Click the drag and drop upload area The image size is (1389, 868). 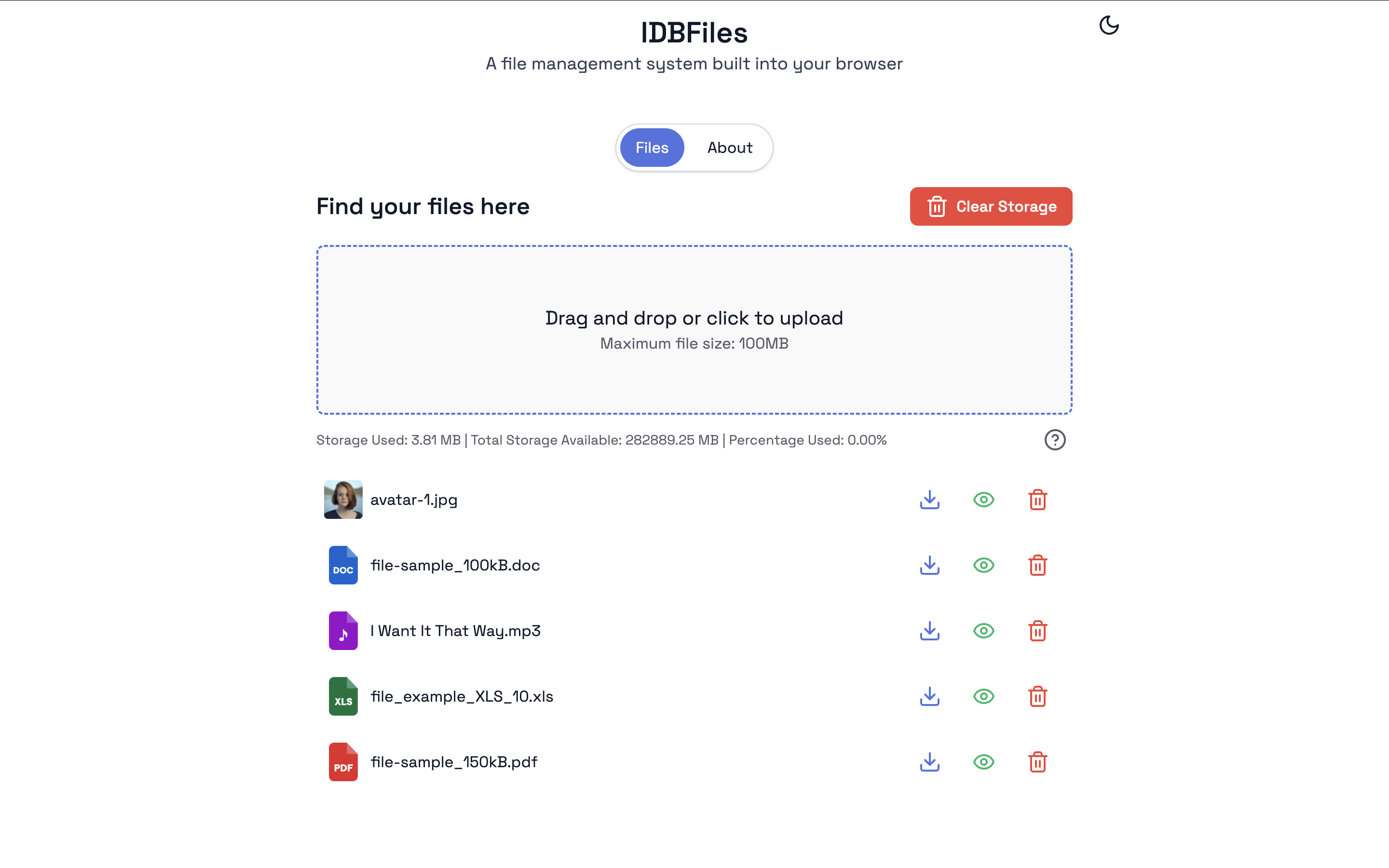click(694, 329)
